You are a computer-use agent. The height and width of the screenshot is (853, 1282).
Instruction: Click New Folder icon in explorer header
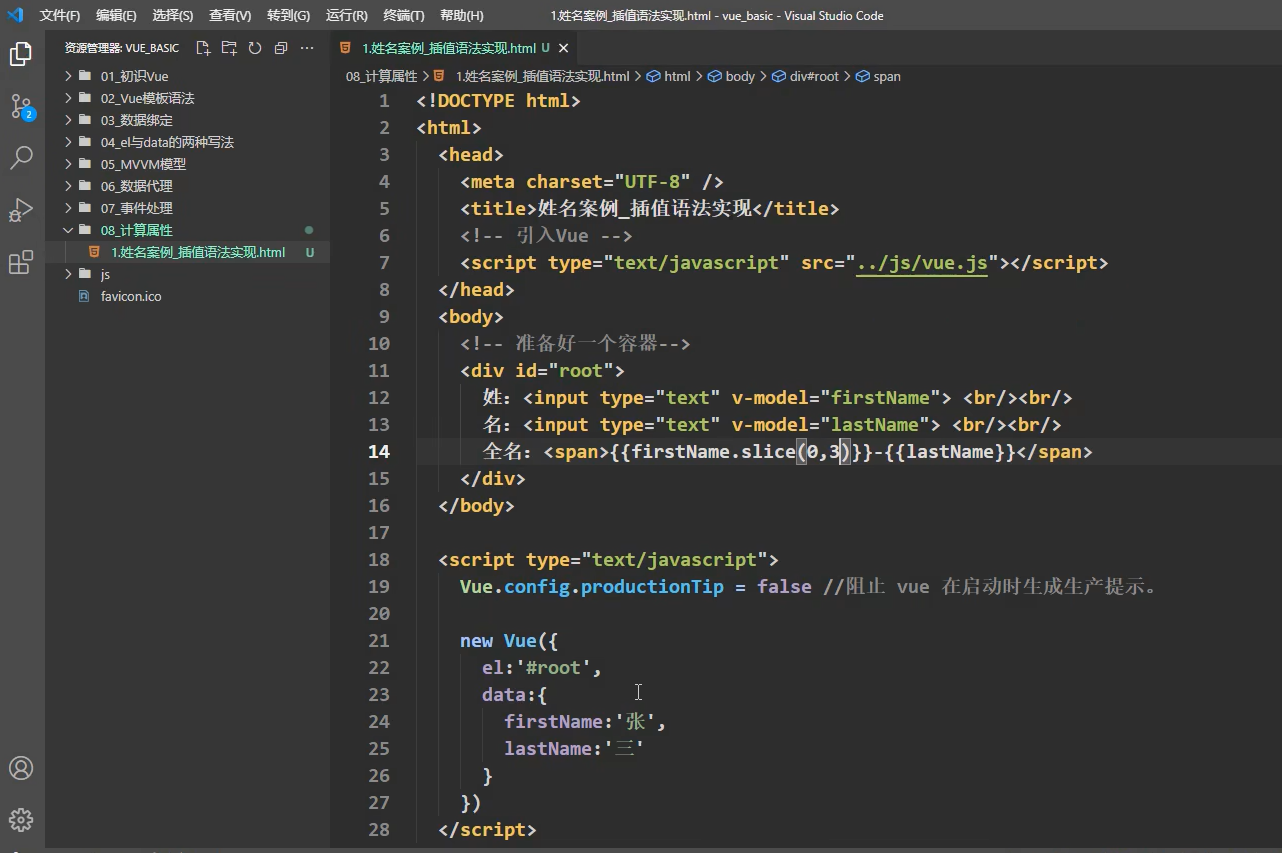(229, 48)
